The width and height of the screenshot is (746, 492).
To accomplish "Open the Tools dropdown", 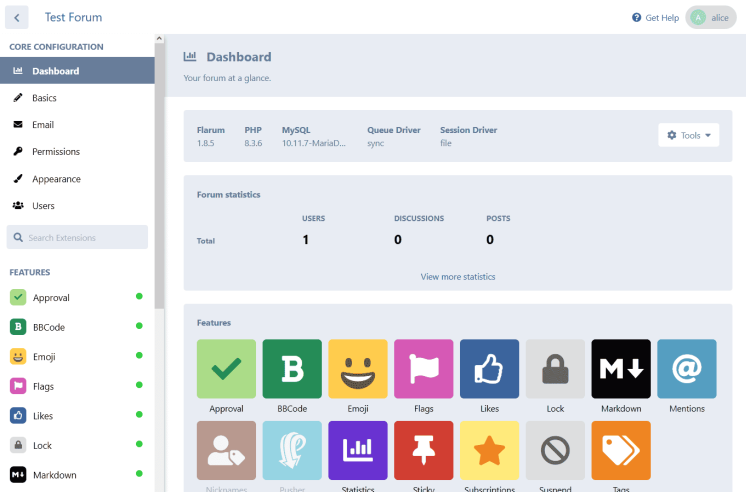I will pos(688,135).
